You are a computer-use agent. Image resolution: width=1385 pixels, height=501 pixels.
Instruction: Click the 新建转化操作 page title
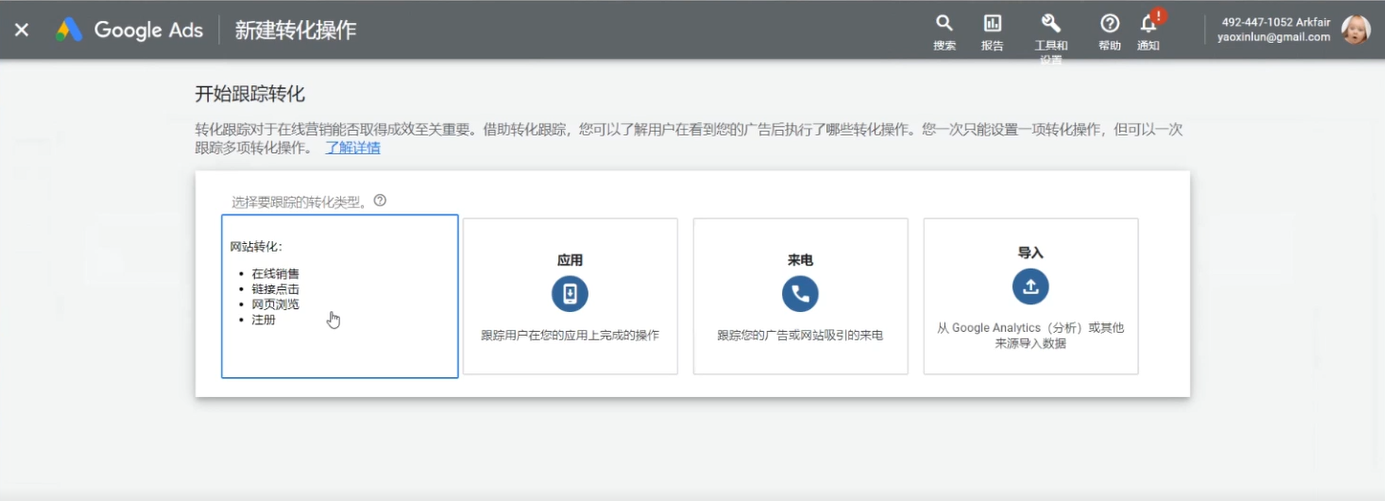pyautogui.click(x=295, y=30)
